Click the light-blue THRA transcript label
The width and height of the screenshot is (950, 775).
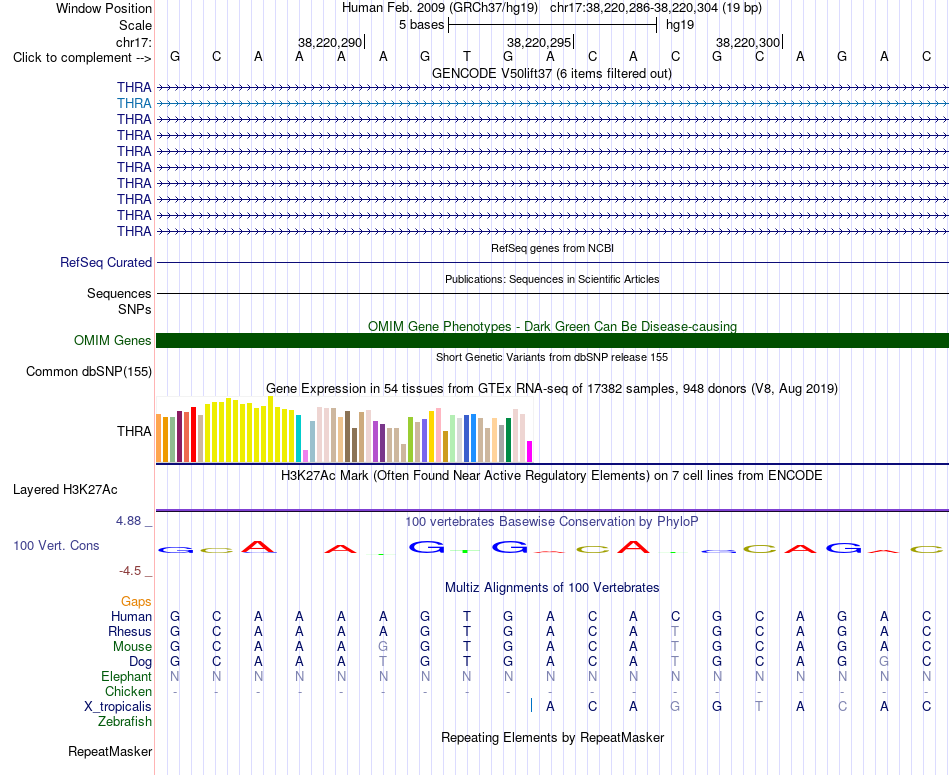pyautogui.click(x=134, y=104)
